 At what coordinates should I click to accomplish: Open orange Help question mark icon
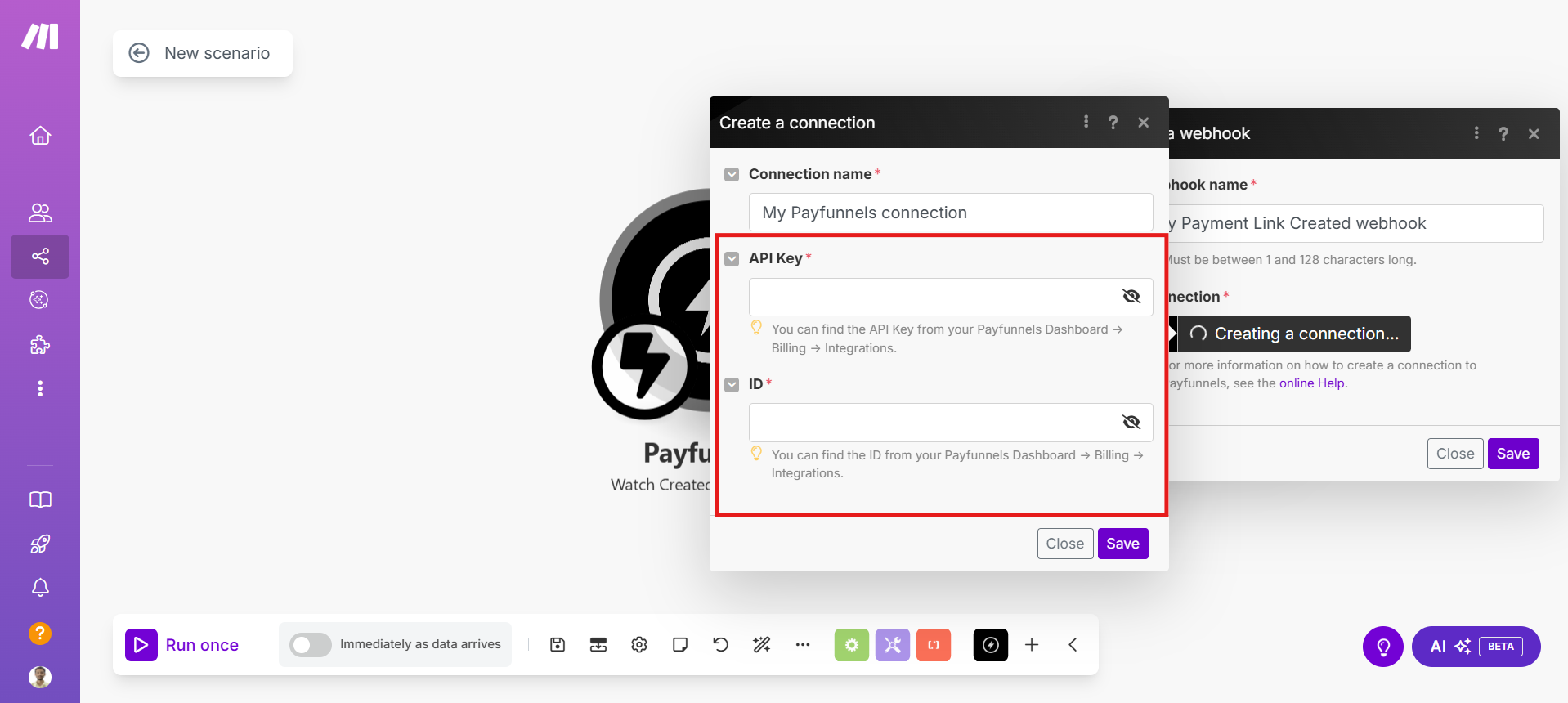coord(40,634)
